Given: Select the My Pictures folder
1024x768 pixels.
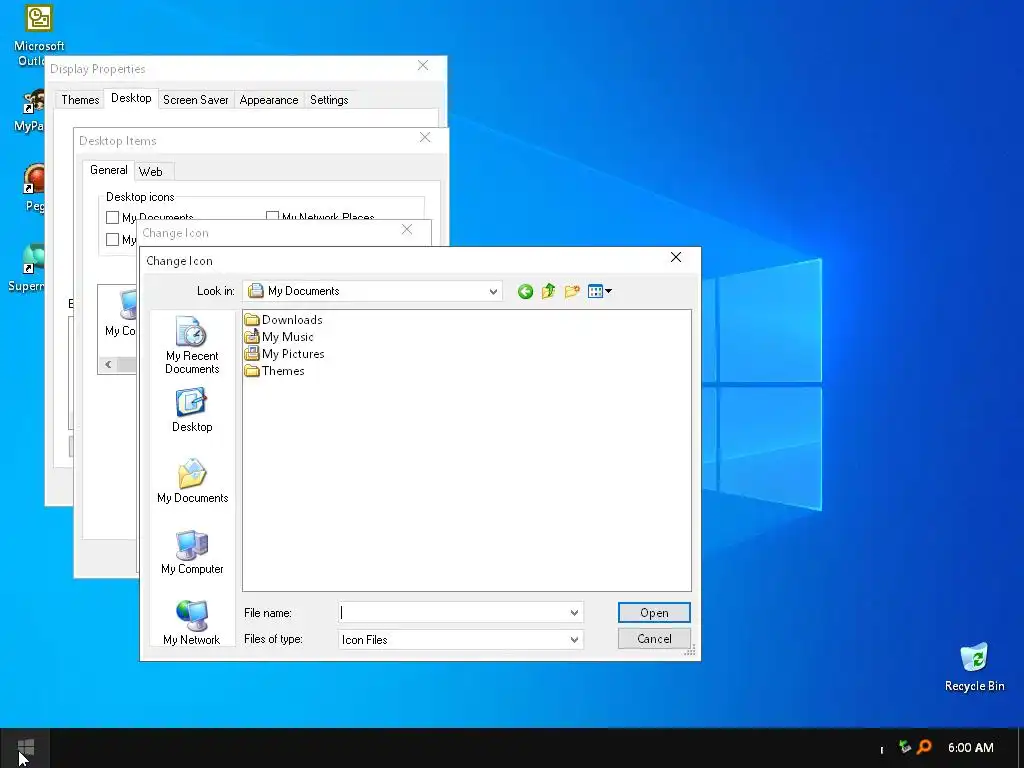Looking at the screenshot, I should (284, 353).
